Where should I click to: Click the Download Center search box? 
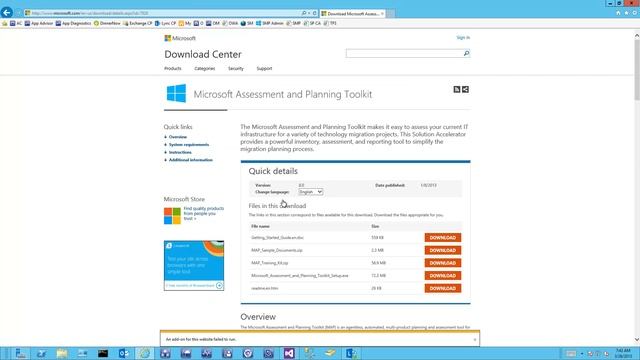(404, 53)
